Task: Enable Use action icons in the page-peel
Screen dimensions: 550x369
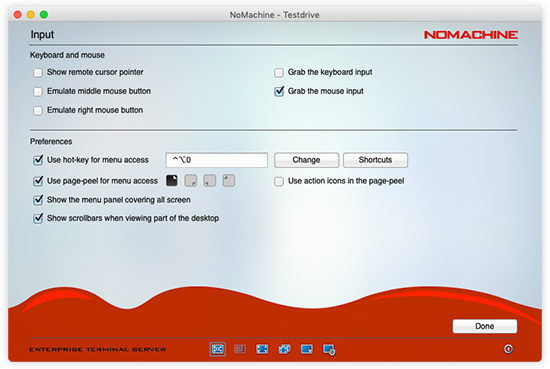Action: [x=279, y=181]
